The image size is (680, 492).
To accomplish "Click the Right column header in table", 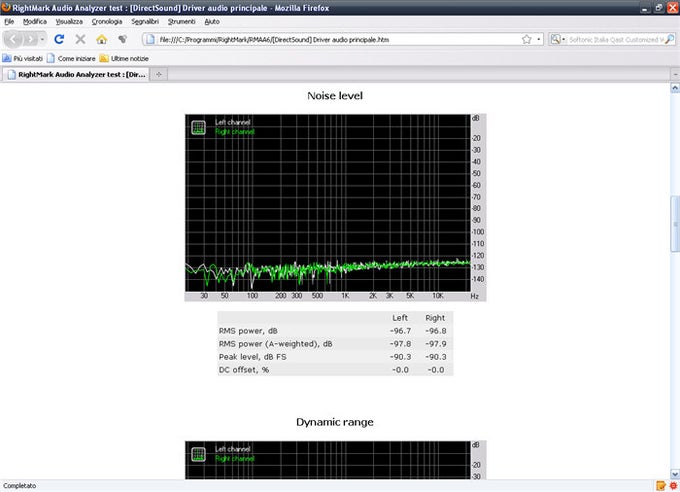I will (435, 318).
